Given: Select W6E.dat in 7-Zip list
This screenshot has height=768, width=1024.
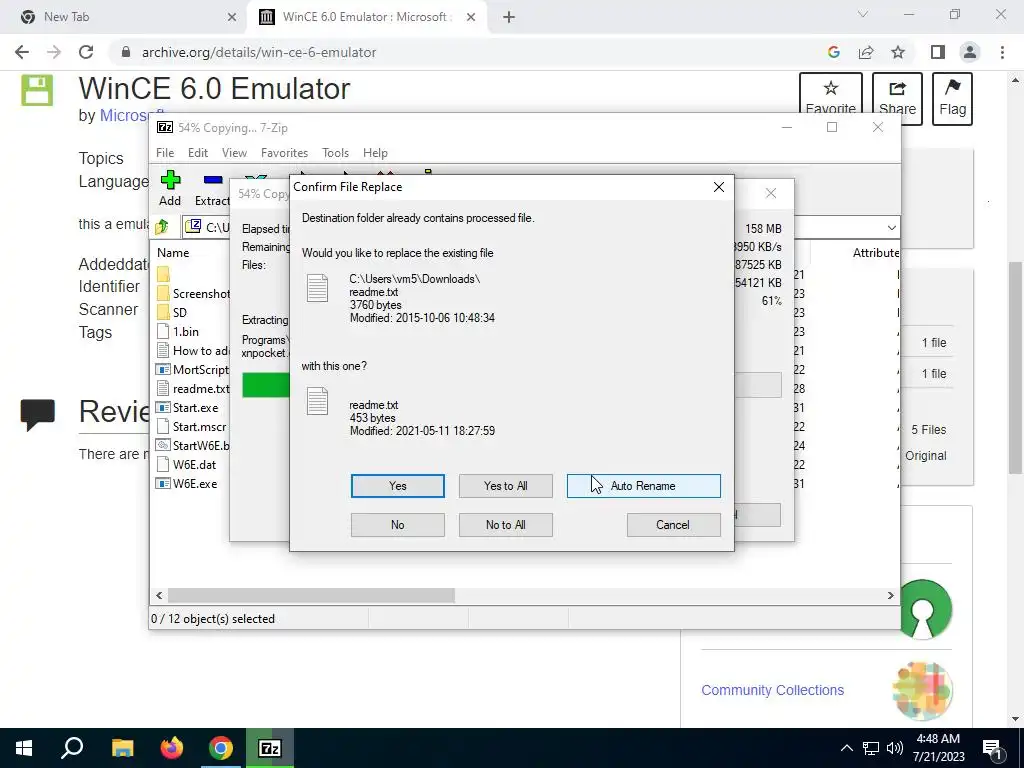Looking at the screenshot, I should (194, 465).
